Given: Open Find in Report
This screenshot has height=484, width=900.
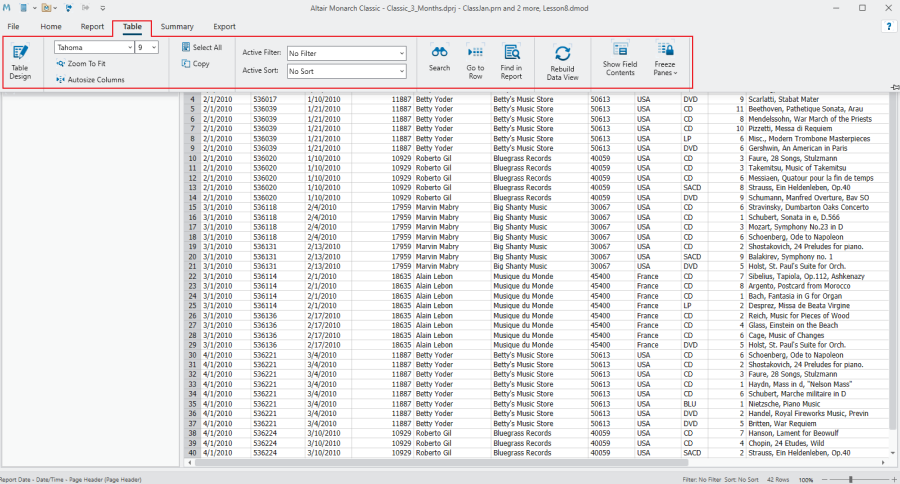Looking at the screenshot, I should click(511, 60).
